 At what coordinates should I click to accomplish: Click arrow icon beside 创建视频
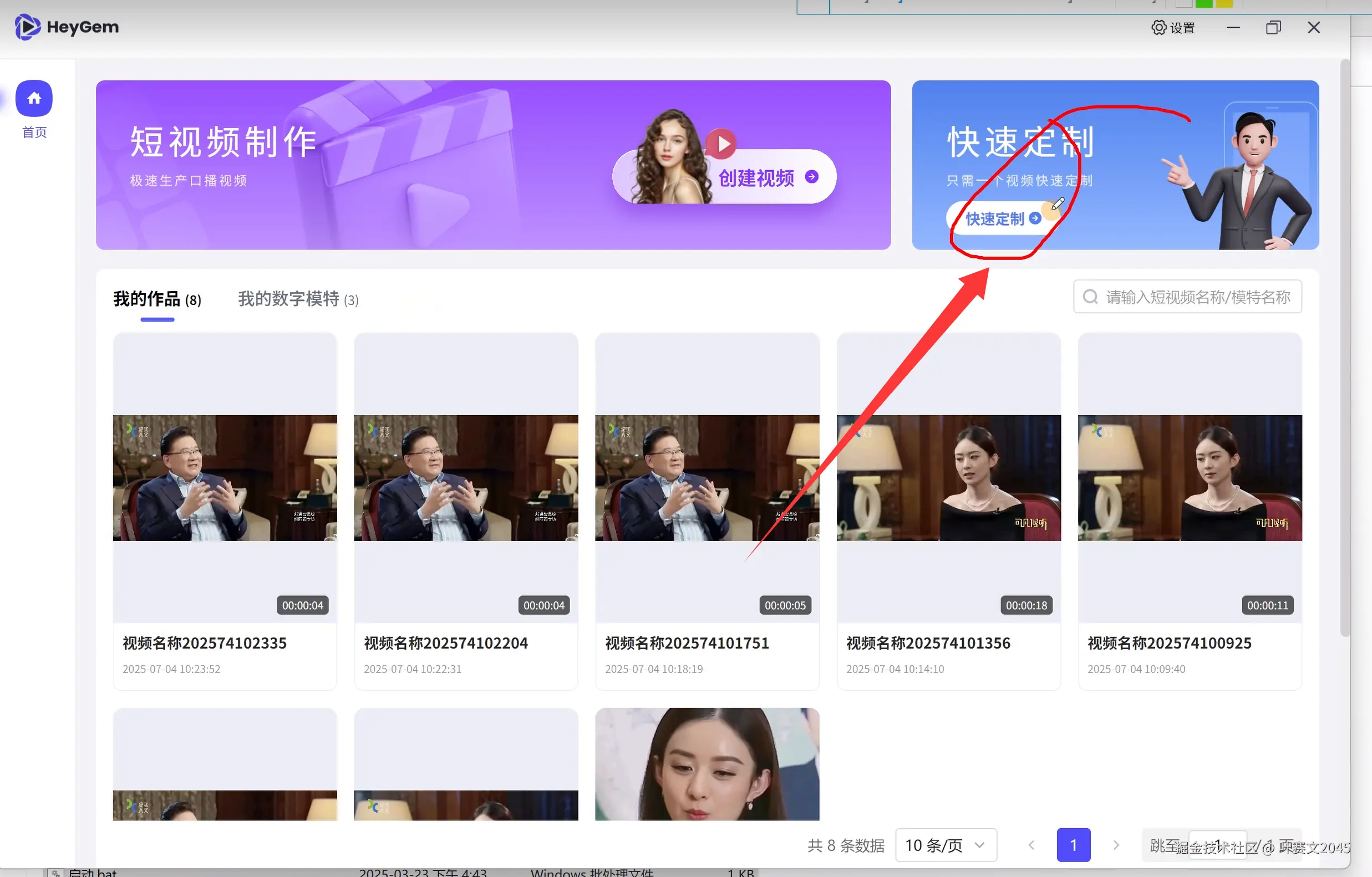(x=811, y=177)
